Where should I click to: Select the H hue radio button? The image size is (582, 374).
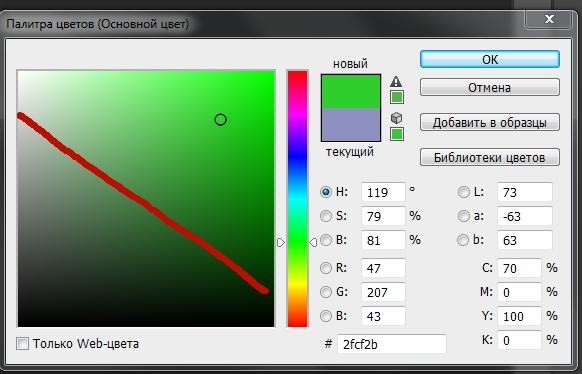click(x=326, y=192)
